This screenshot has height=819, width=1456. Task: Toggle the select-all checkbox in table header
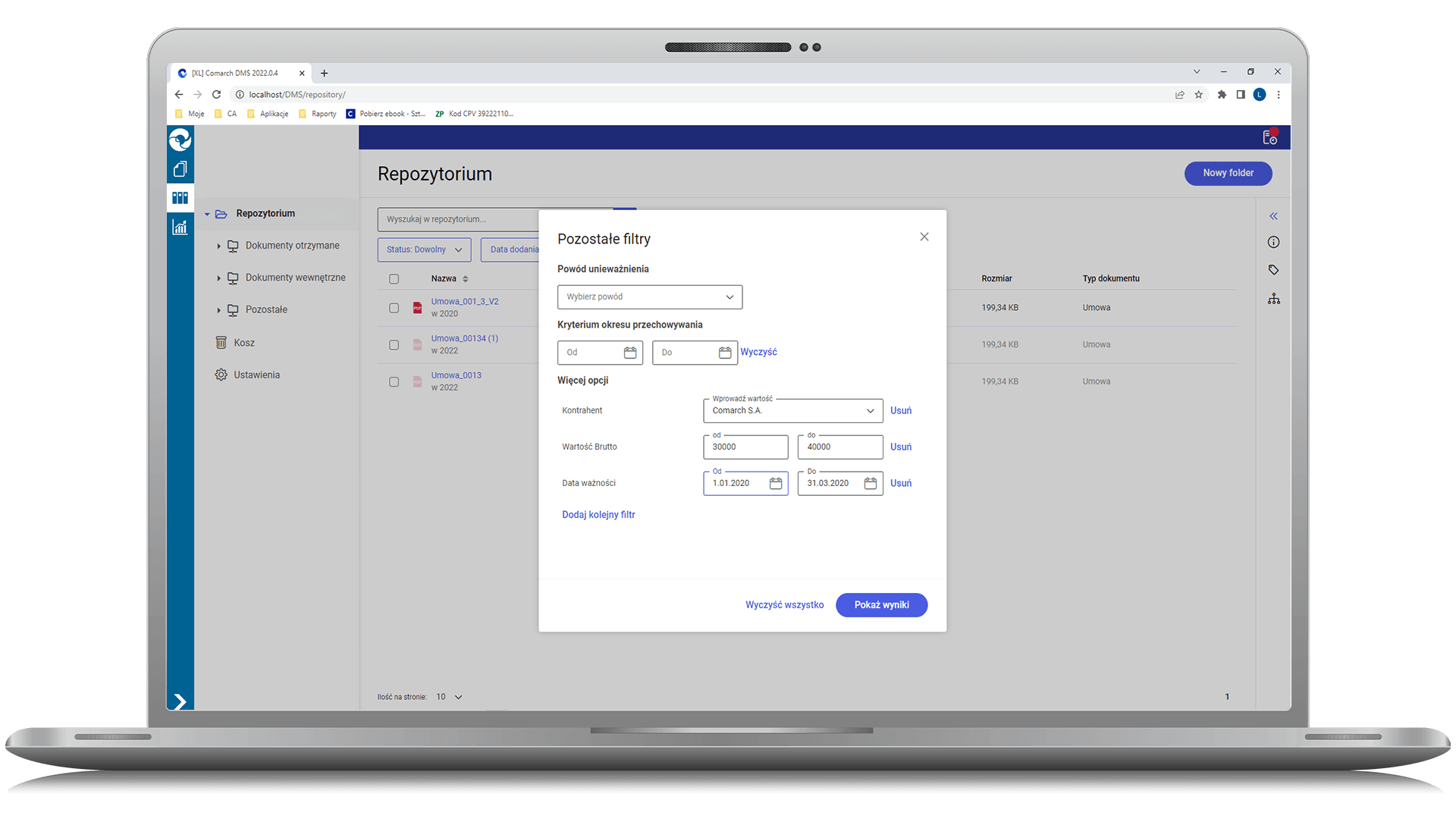[394, 279]
